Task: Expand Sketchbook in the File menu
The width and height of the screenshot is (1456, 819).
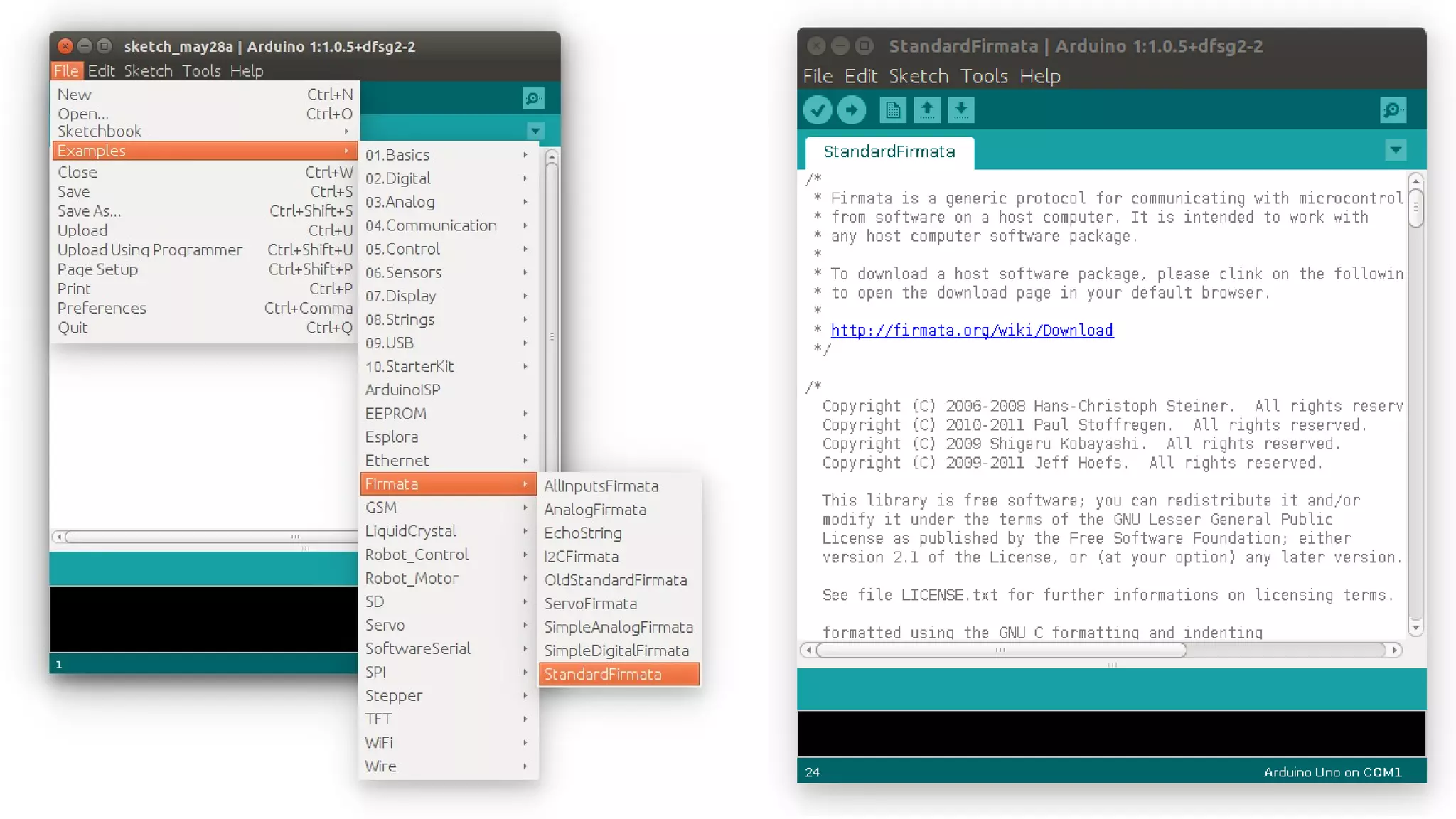Action: pyautogui.click(x=205, y=131)
